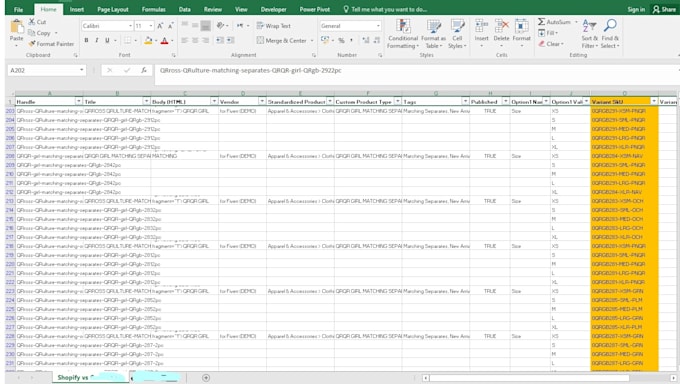Click the Copy icon
This screenshot has height=384, width=680.
click(x=32, y=33)
